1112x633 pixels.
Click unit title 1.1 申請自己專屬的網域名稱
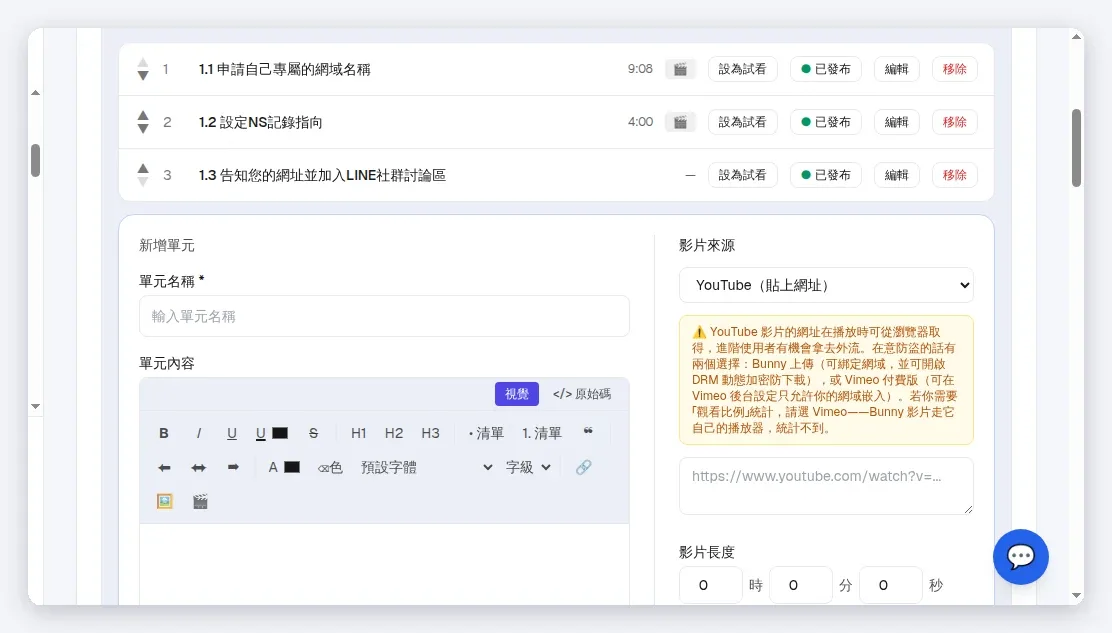[x=284, y=69]
